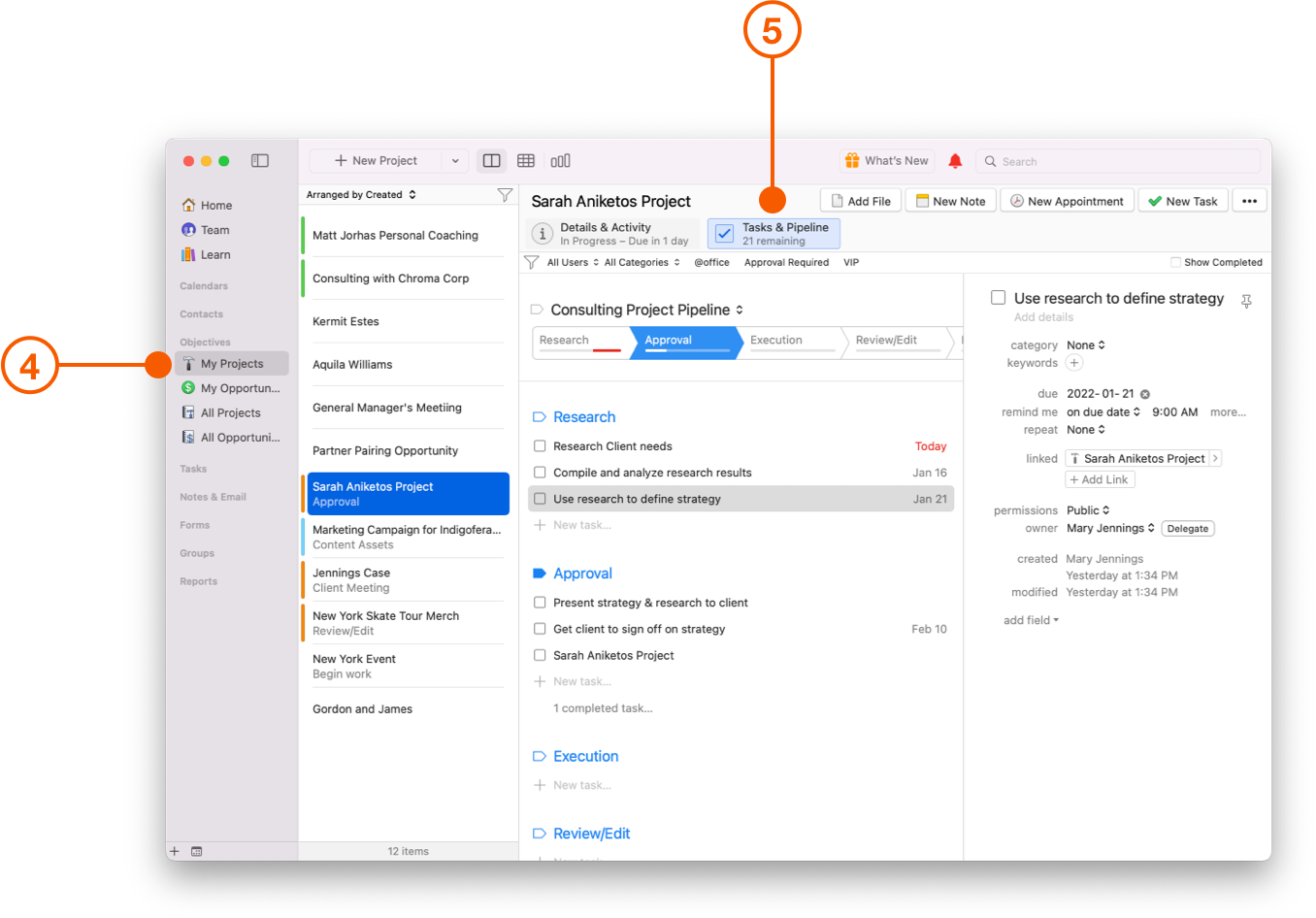Switch to the table view icon
The width and height of the screenshot is (1316, 918).
click(525, 160)
